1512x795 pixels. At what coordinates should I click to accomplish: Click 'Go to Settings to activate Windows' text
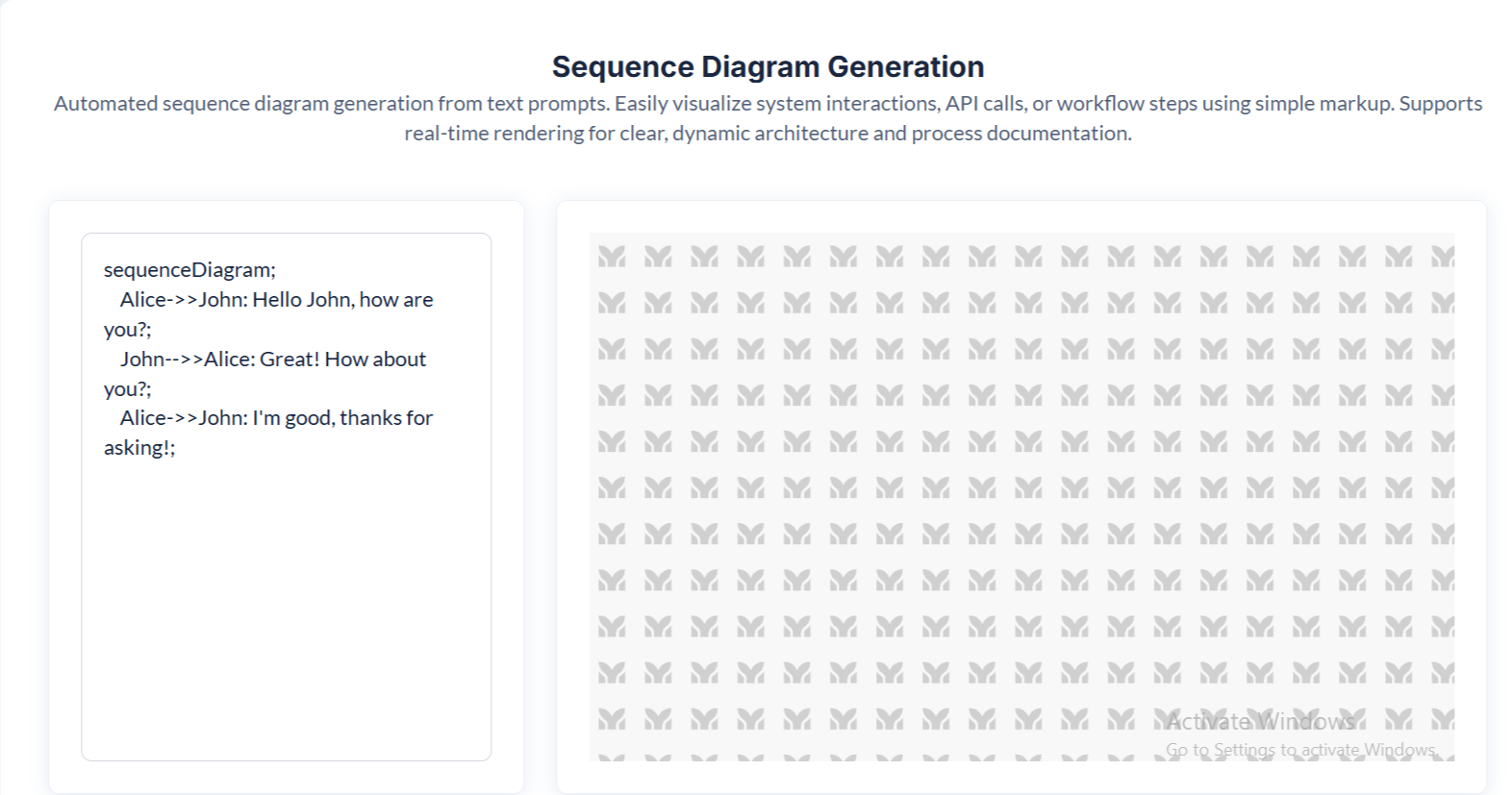[x=1300, y=750]
